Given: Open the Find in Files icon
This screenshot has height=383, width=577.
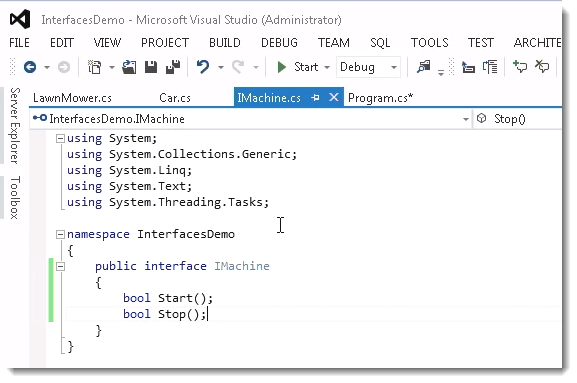Looking at the screenshot, I should (423, 67).
